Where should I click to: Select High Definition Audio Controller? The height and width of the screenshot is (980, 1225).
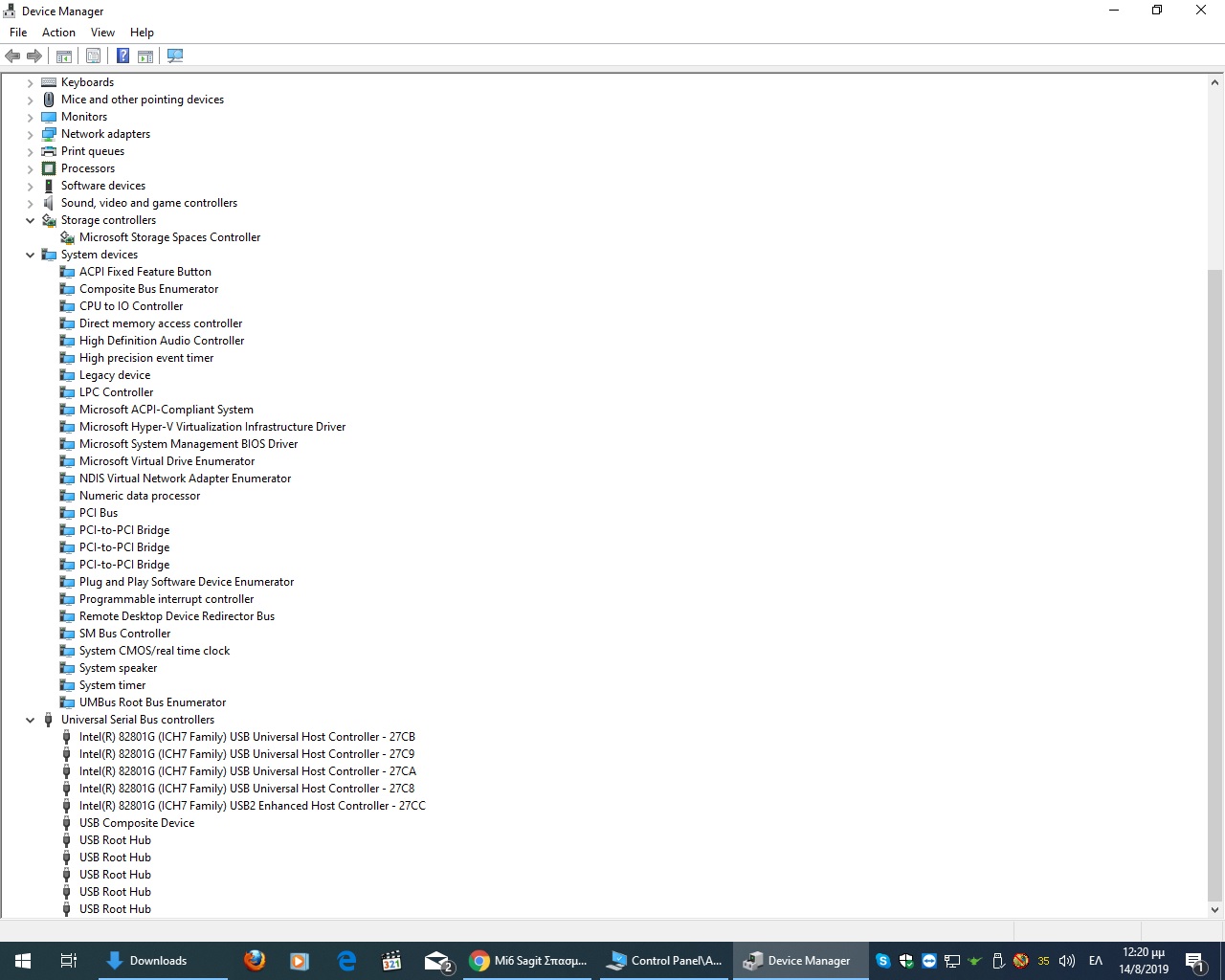[162, 341]
